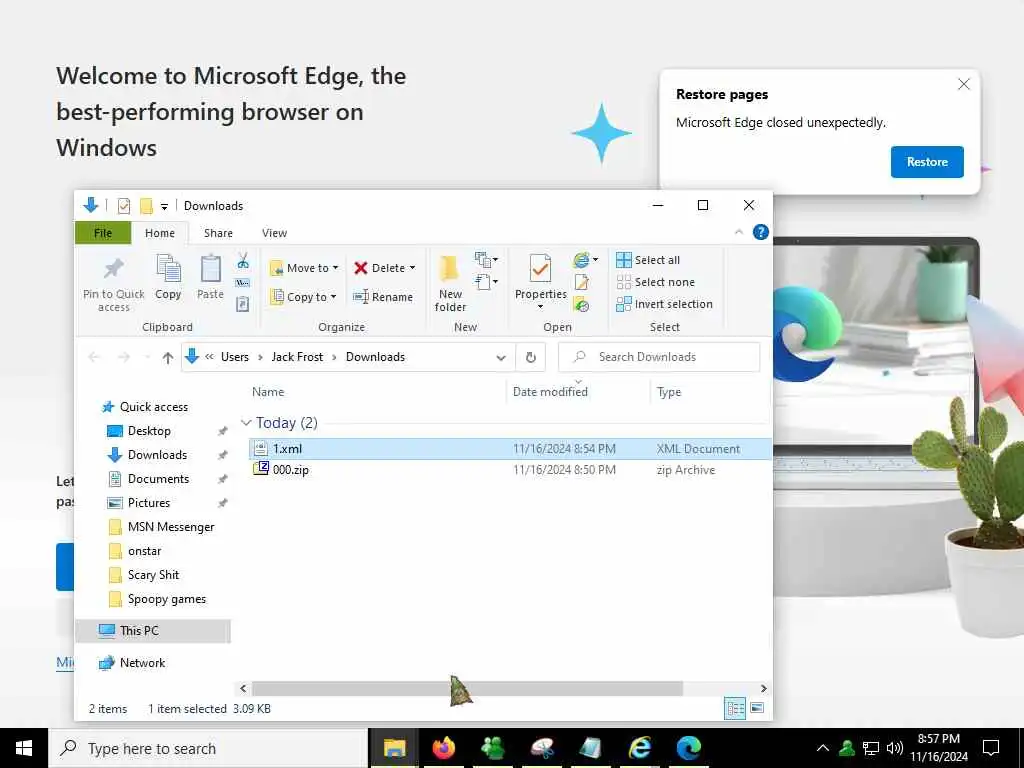Switch to Details view icon in the status bar
The image size is (1024, 768).
[735, 708]
